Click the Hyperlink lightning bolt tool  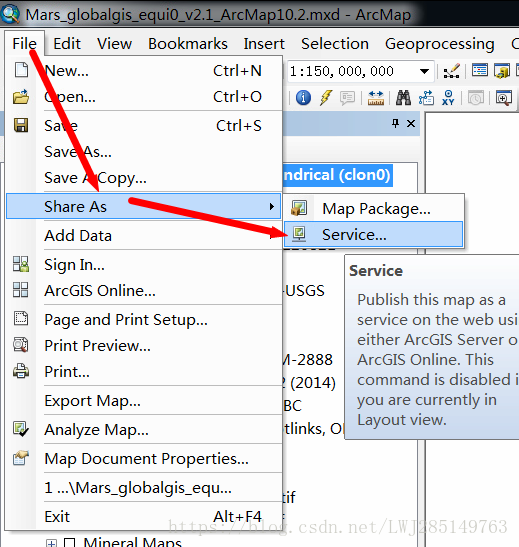click(x=326, y=98)
